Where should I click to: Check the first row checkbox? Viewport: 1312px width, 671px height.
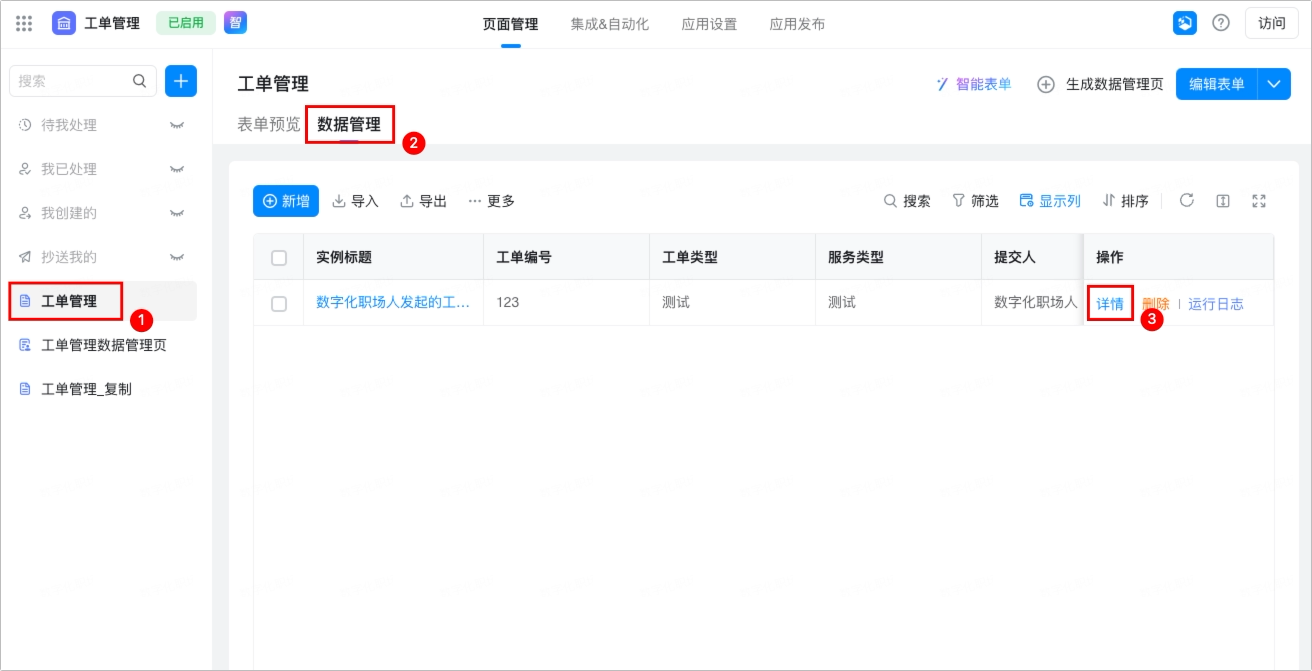pyautogui.click(x=279, y=303)
